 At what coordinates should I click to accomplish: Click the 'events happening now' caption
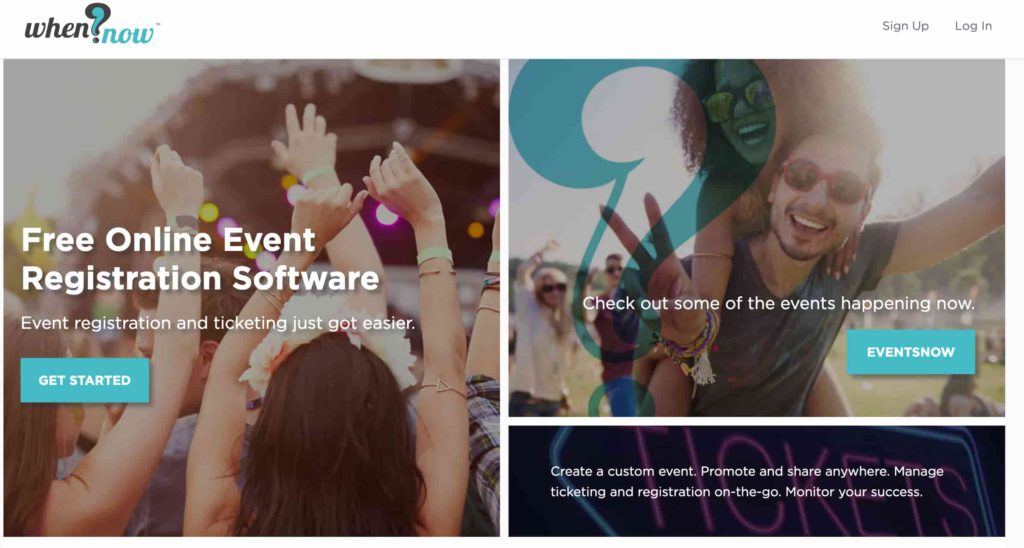point(778,303)
